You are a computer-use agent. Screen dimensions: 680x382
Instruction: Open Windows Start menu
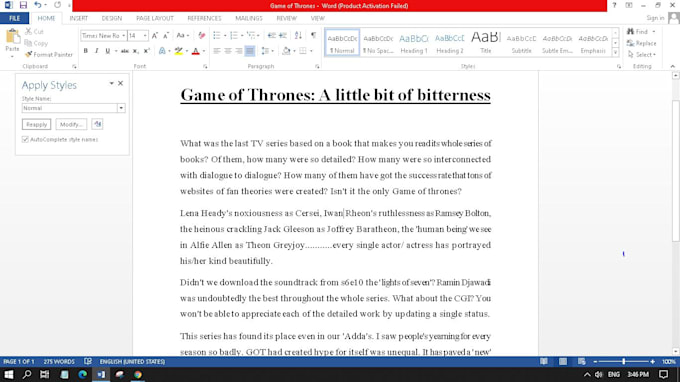coord(8,374)
